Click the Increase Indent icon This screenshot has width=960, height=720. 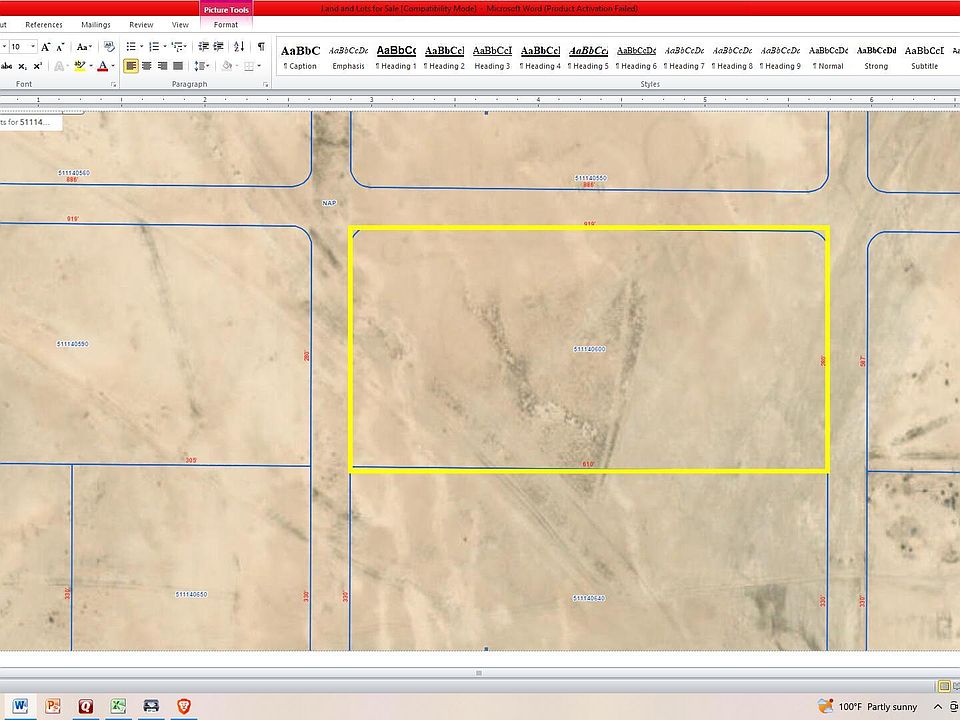click(x=218, y=47)
